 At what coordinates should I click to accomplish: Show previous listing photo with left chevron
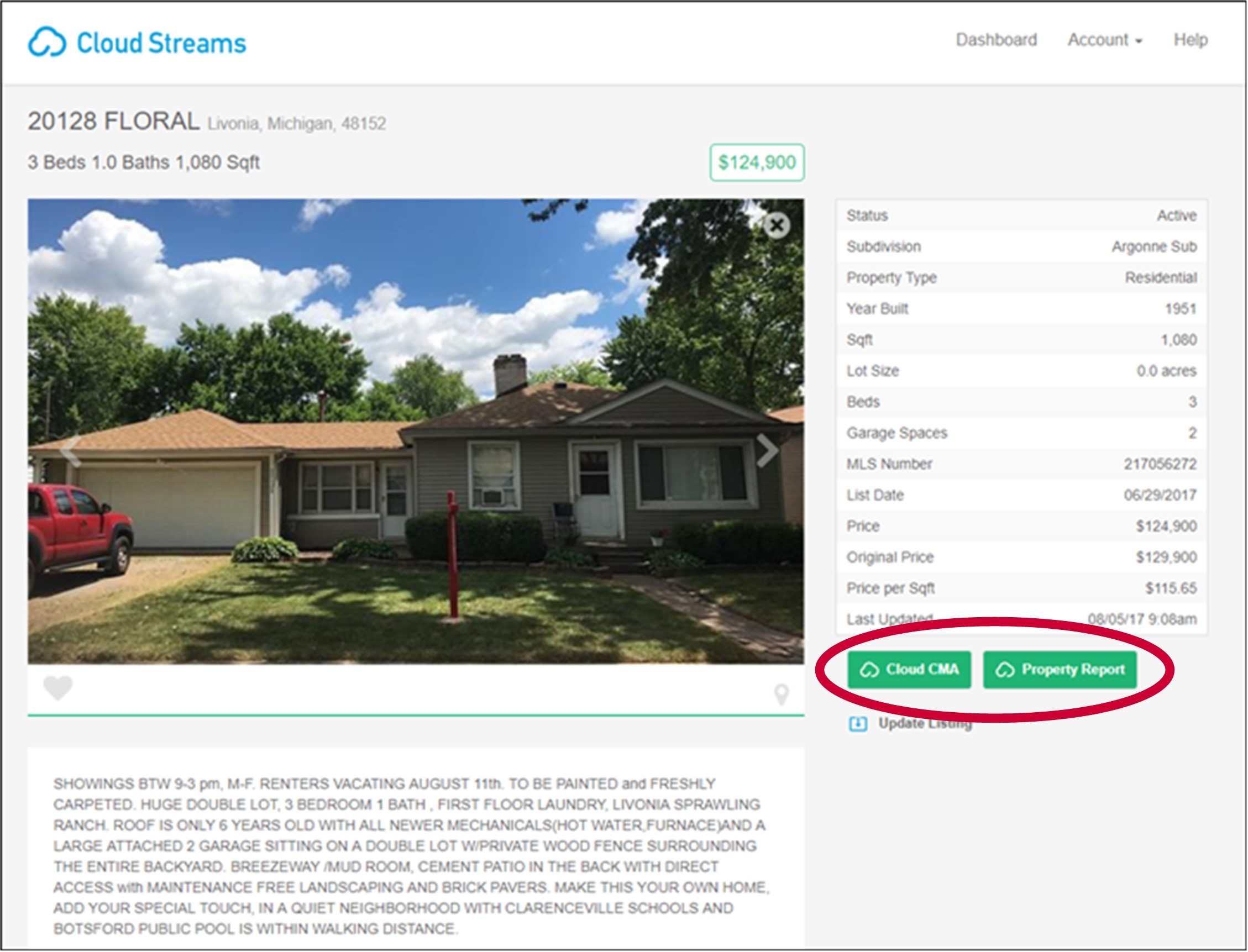coord(71,450)
